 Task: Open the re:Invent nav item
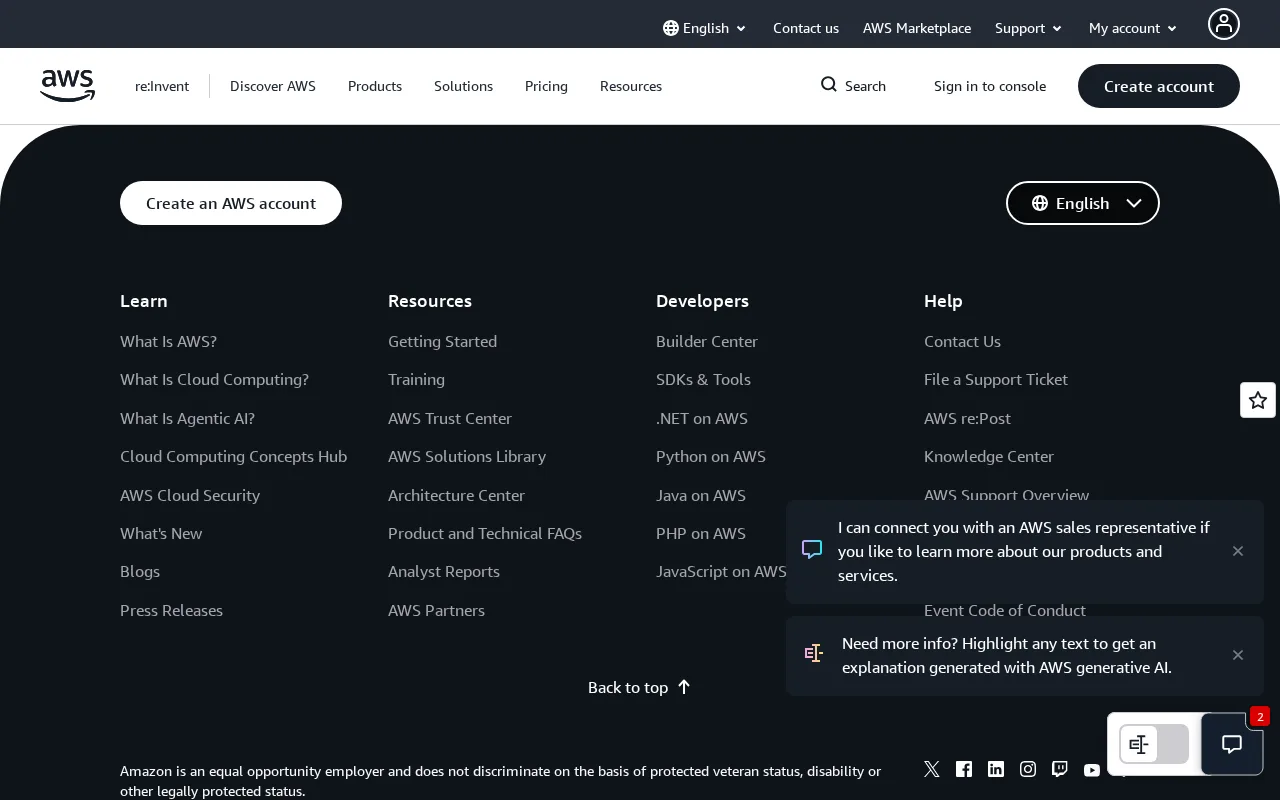tap(162, 86)
